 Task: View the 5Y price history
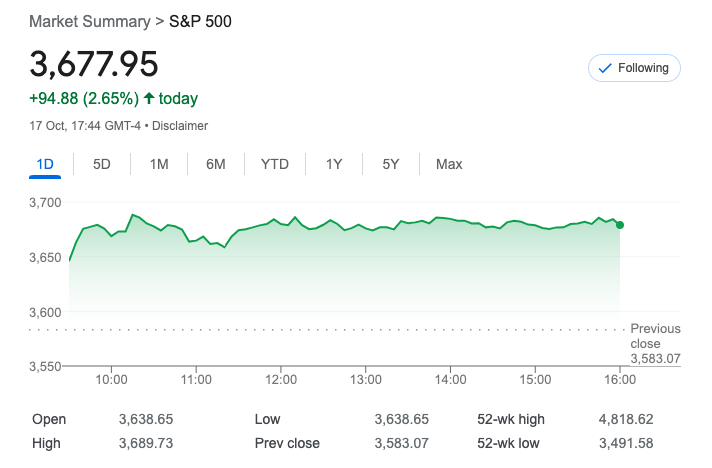pos(391,164)
